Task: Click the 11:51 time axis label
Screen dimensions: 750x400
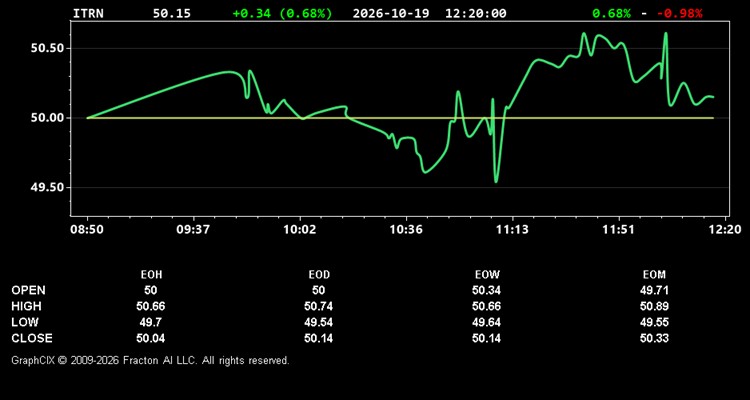Action: point(618,229)
